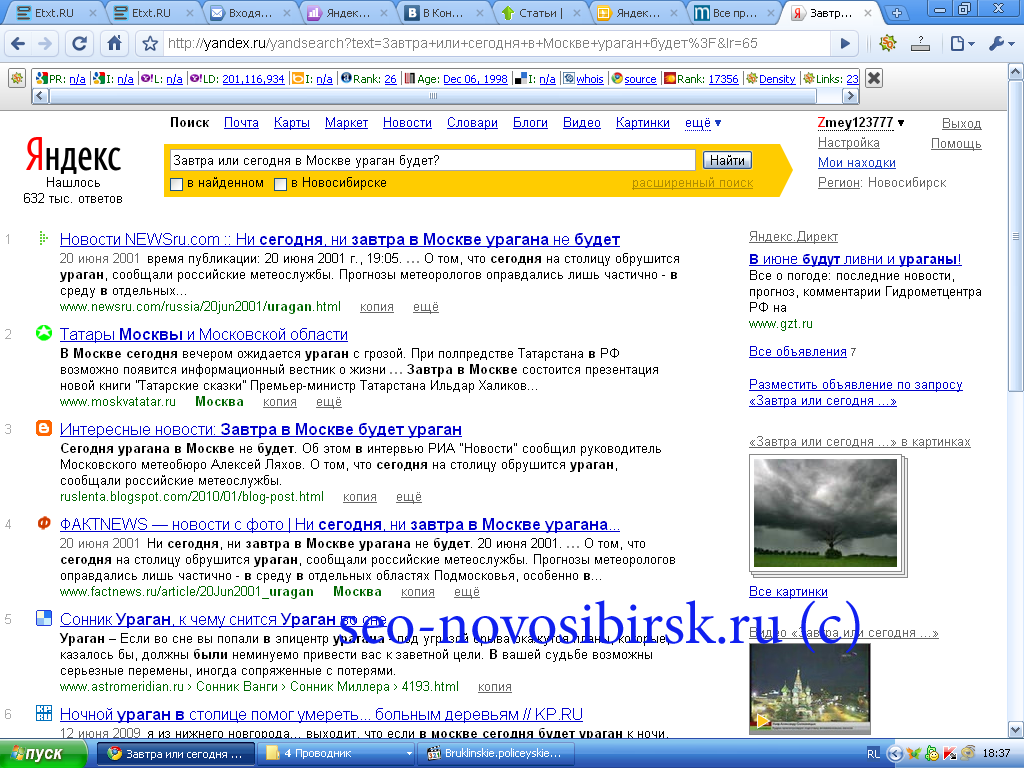Click the Go arrow in the address bar
This screenshot has height=768, width=1024.
pos(844,44)
